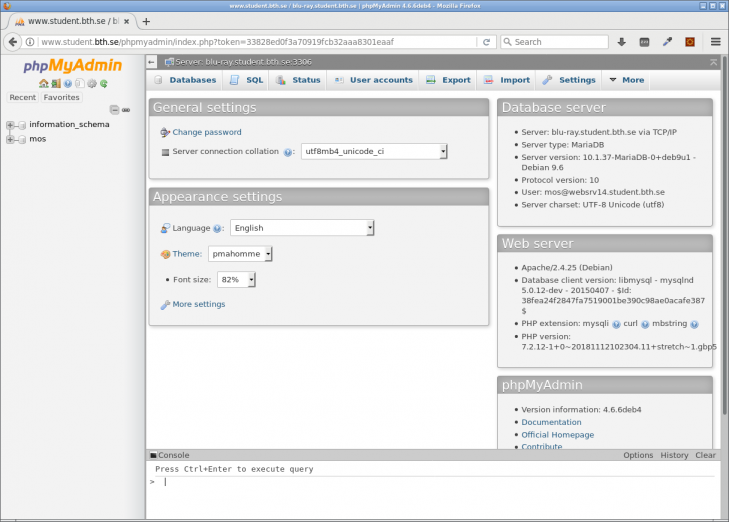Go to the User accounts tab
729x522 pixels.
(373, 80)
